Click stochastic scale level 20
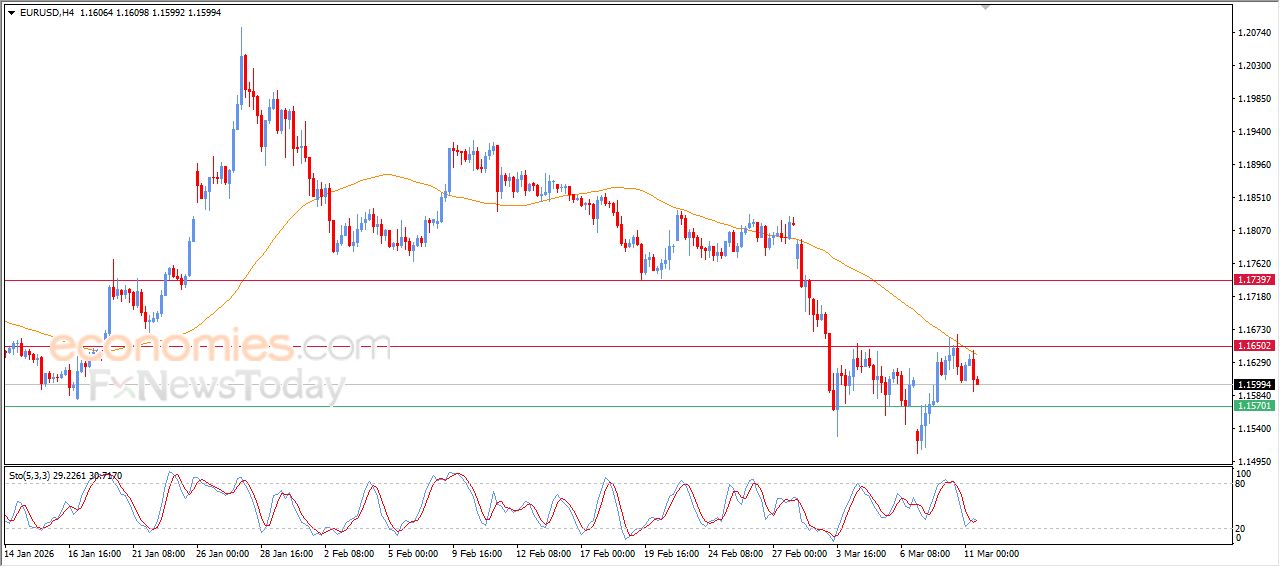This screenshot has height=567, width=1280. click(x=1242, y=527)
